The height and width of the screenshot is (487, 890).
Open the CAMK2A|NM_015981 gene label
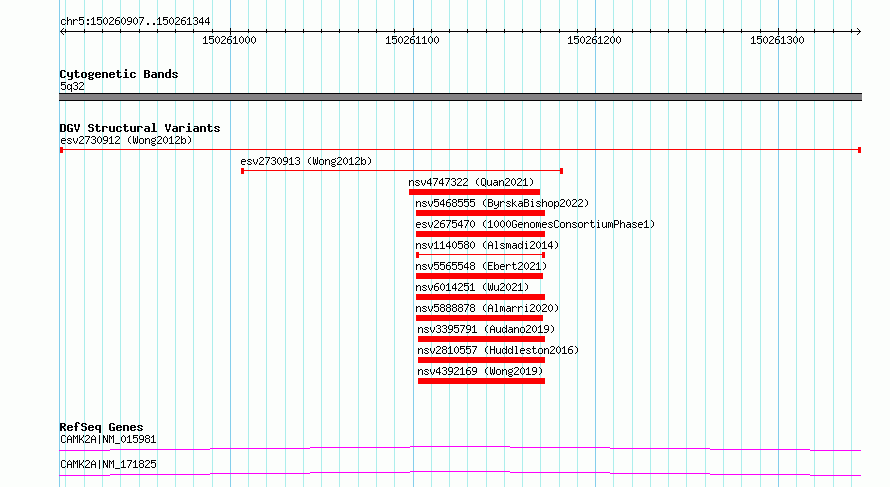coord(108,439)
